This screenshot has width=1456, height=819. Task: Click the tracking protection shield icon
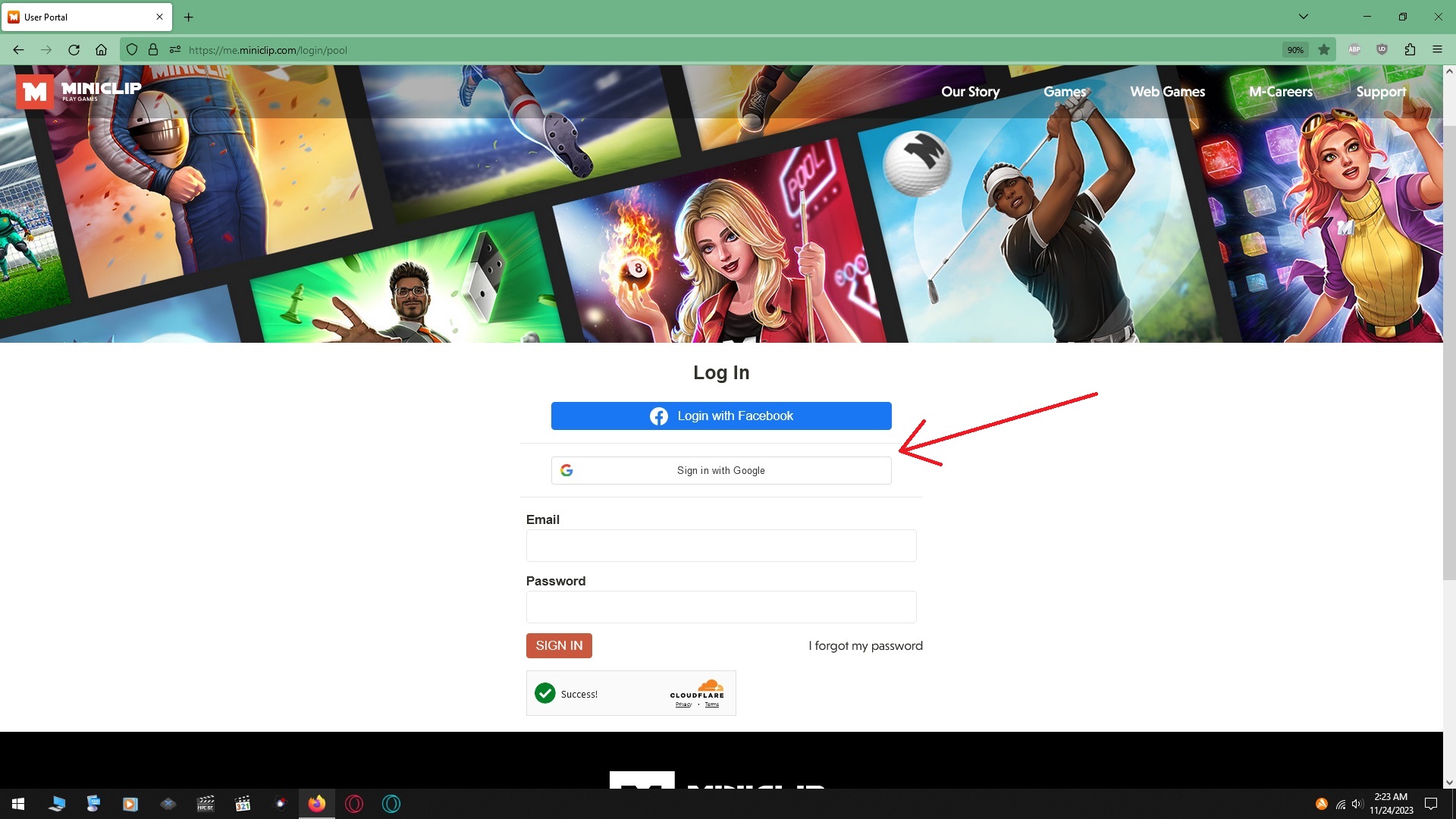[x=132, y=50]
